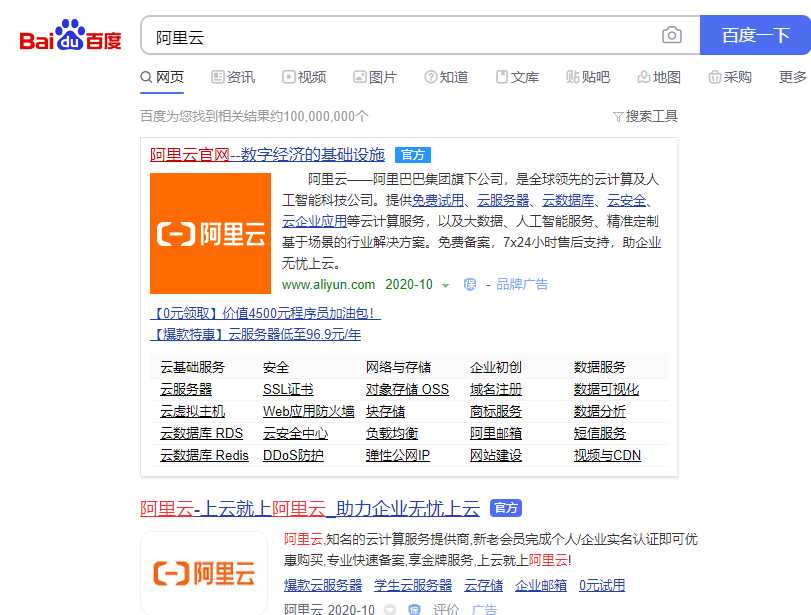This screenshot has width=811, height=615.
Task: Click the 保 guarantee shield icon
Action: coord(470,284)
